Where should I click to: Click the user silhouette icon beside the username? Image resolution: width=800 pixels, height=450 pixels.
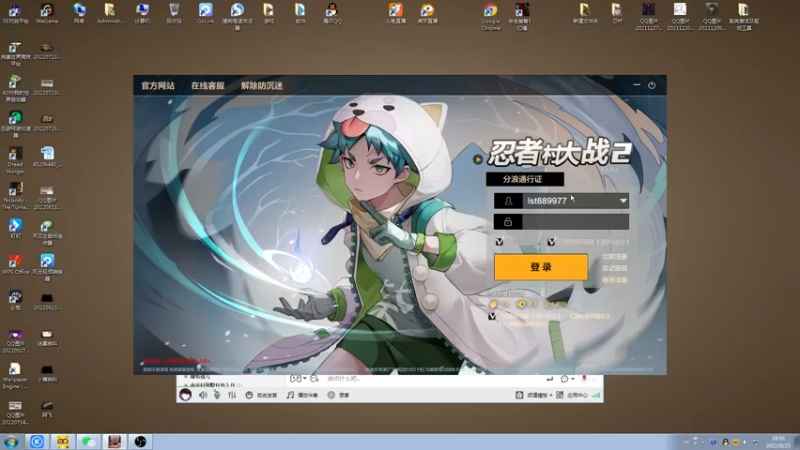tap(508, 201)
